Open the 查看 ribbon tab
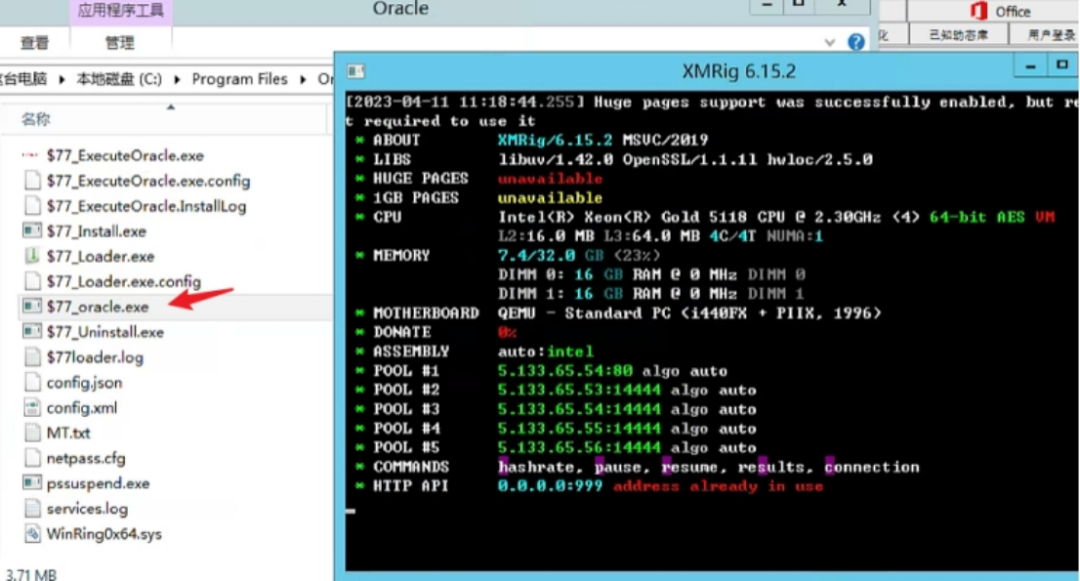 pos(34,43)
